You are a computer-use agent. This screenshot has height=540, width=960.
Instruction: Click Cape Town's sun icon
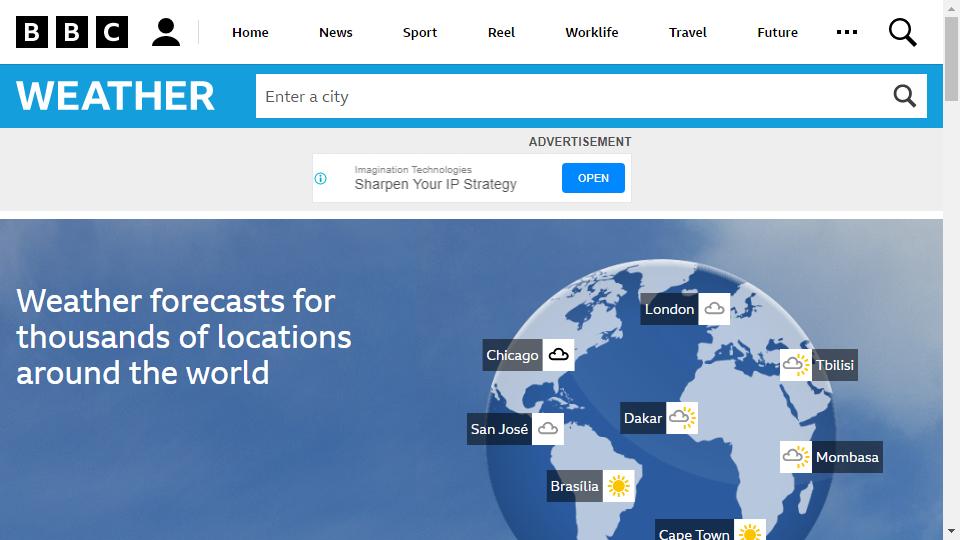(x=749, y=530)
